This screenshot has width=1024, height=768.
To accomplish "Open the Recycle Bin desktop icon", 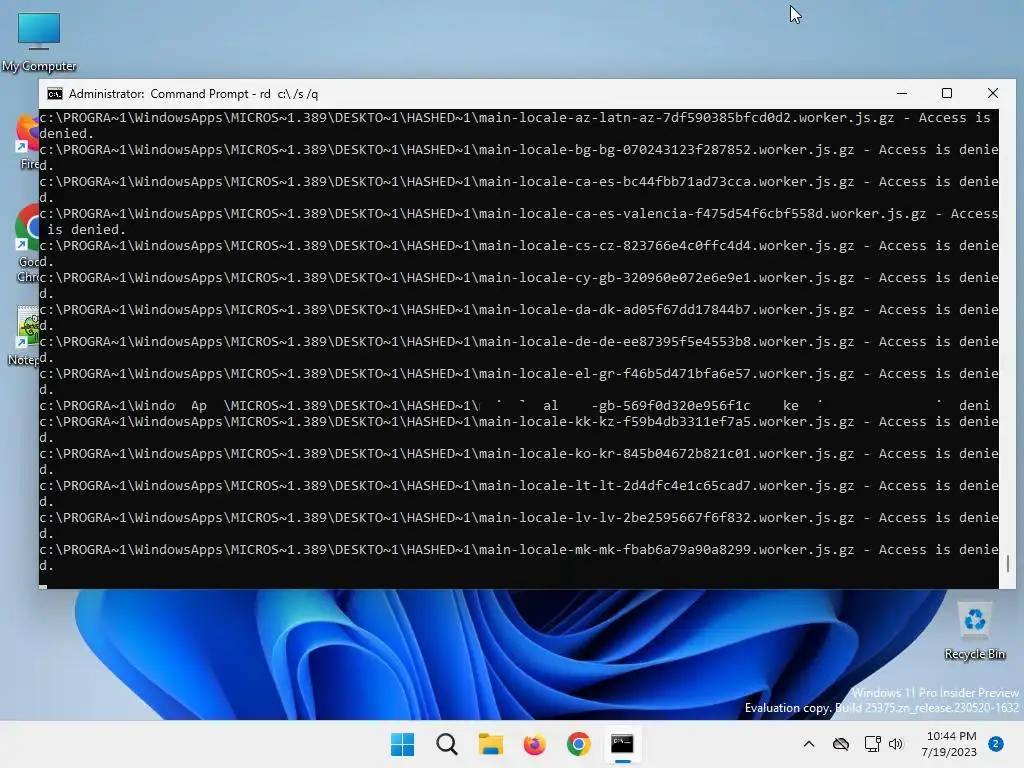I will (974, 631).
